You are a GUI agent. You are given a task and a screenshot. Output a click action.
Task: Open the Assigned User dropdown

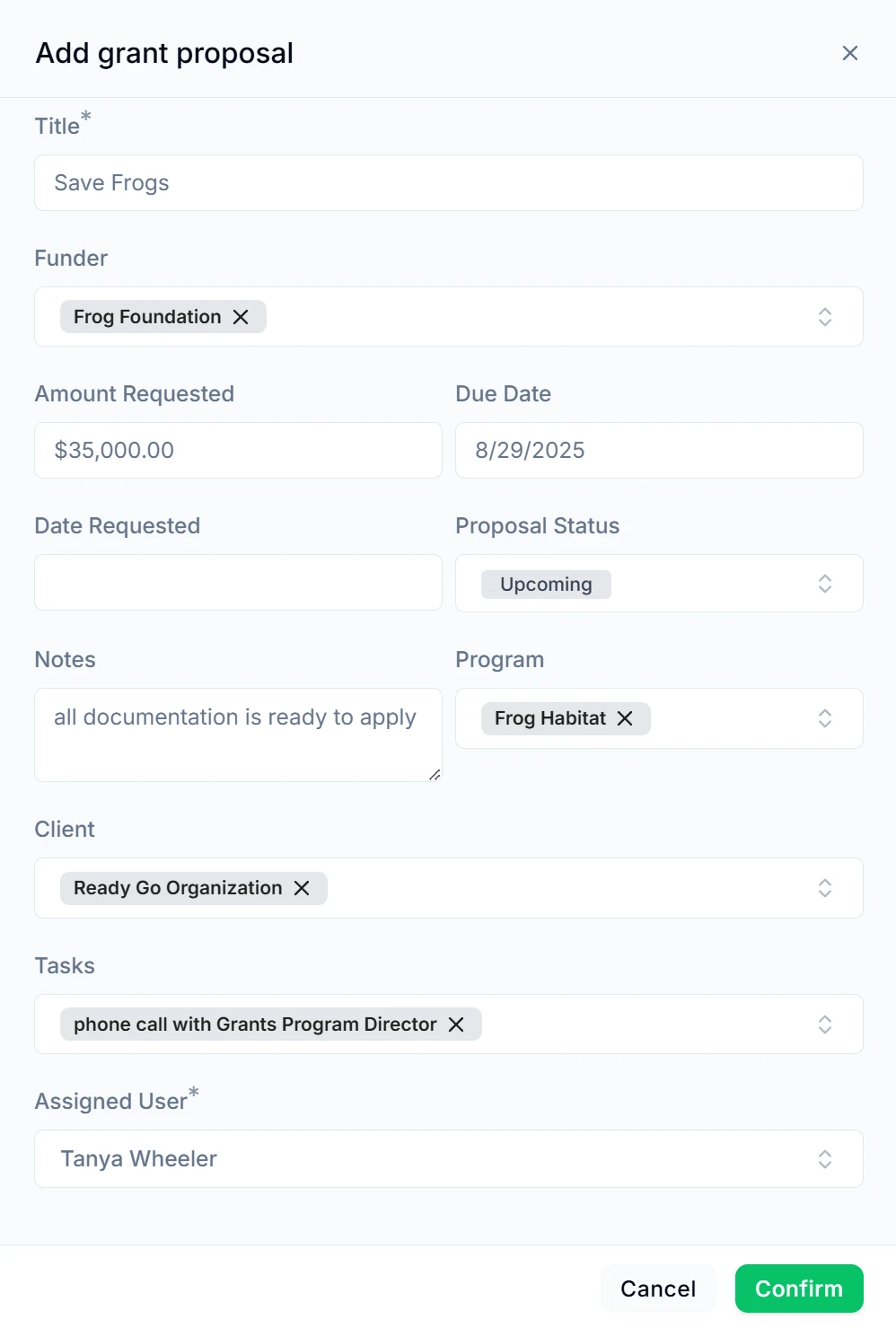pos(824,1159)
